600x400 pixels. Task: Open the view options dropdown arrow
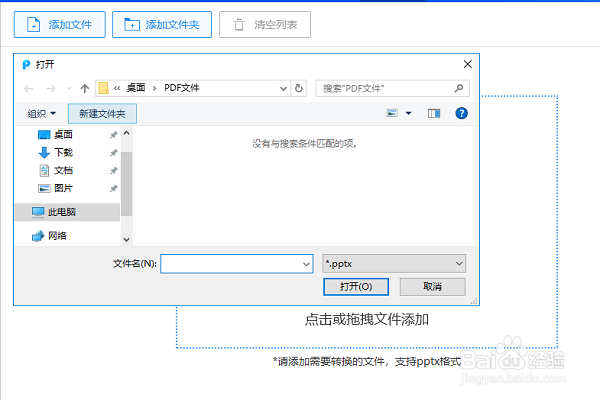tap(408, 113)
